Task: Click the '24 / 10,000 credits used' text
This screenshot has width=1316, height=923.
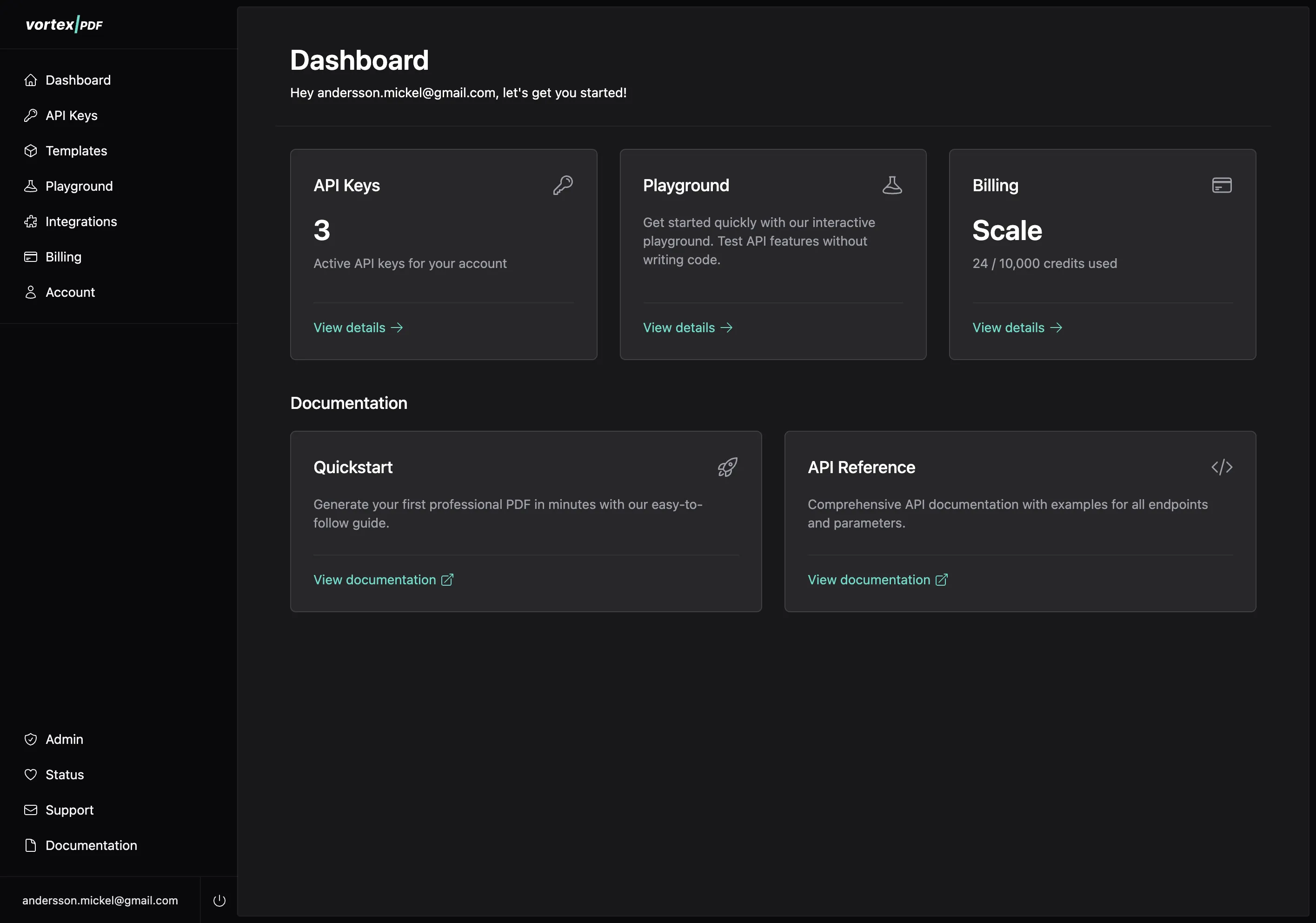Action: (x=1045, y=264)
